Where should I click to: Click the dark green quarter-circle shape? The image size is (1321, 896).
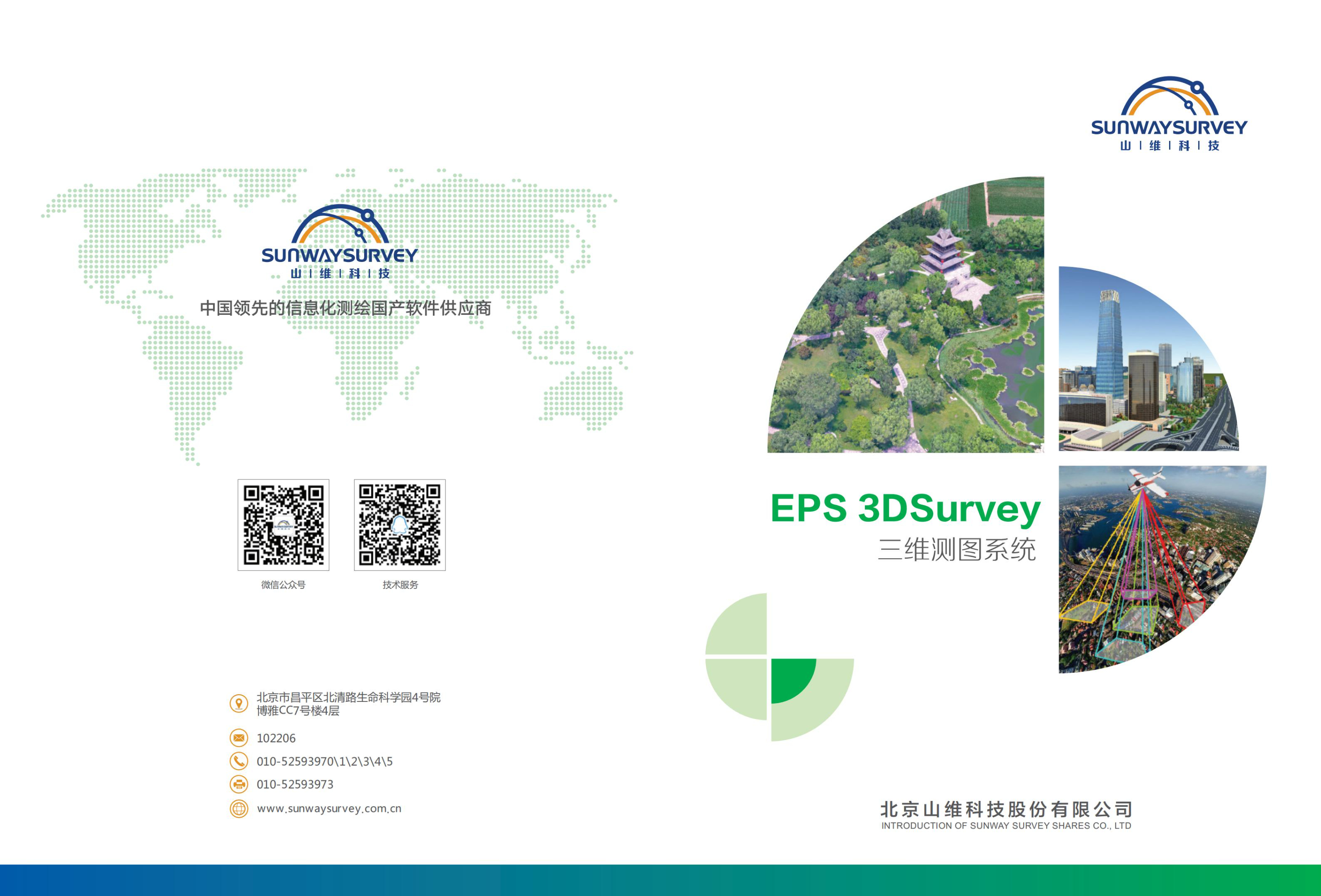793,681
